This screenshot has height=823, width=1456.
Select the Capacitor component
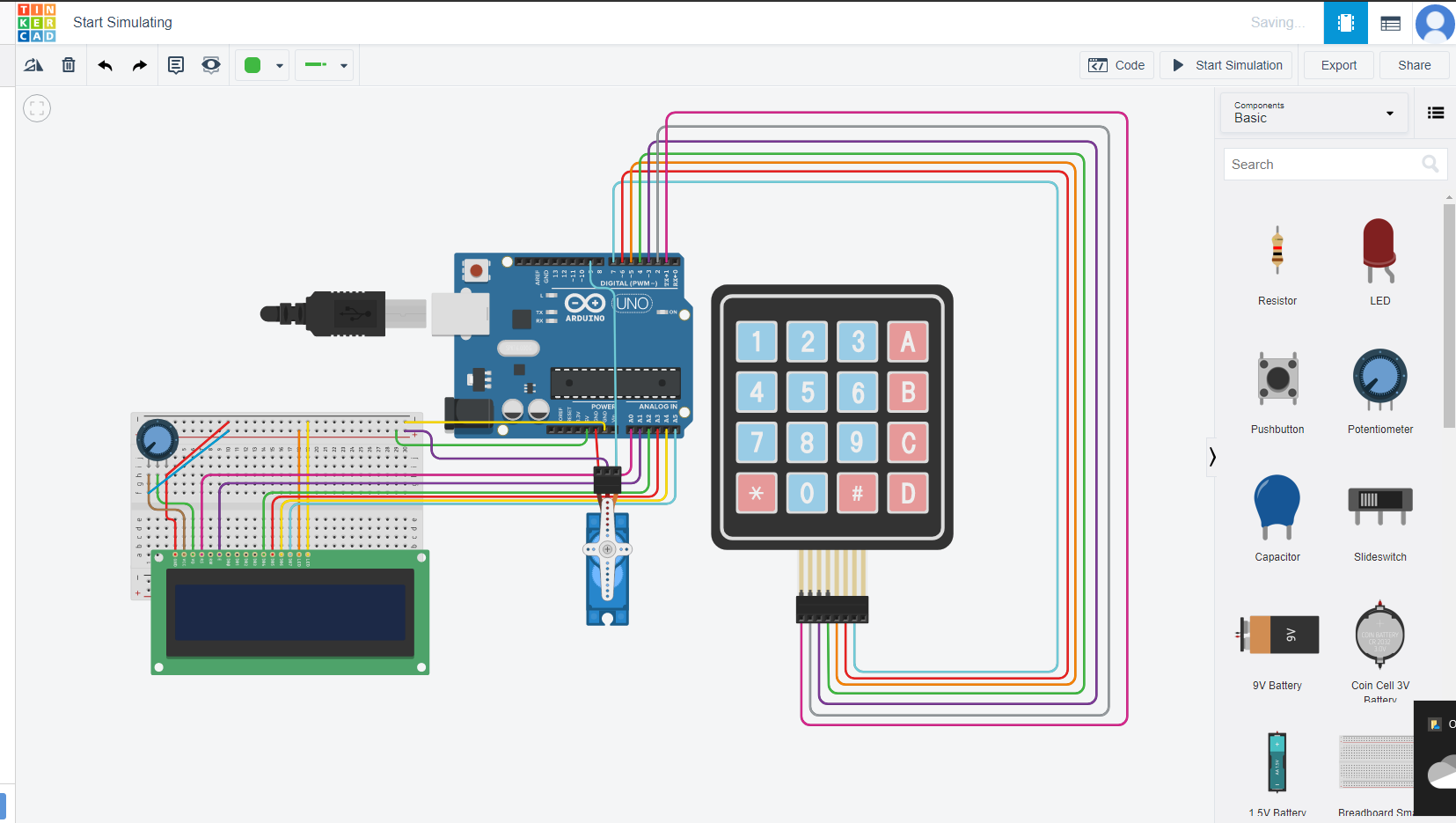1277,518
